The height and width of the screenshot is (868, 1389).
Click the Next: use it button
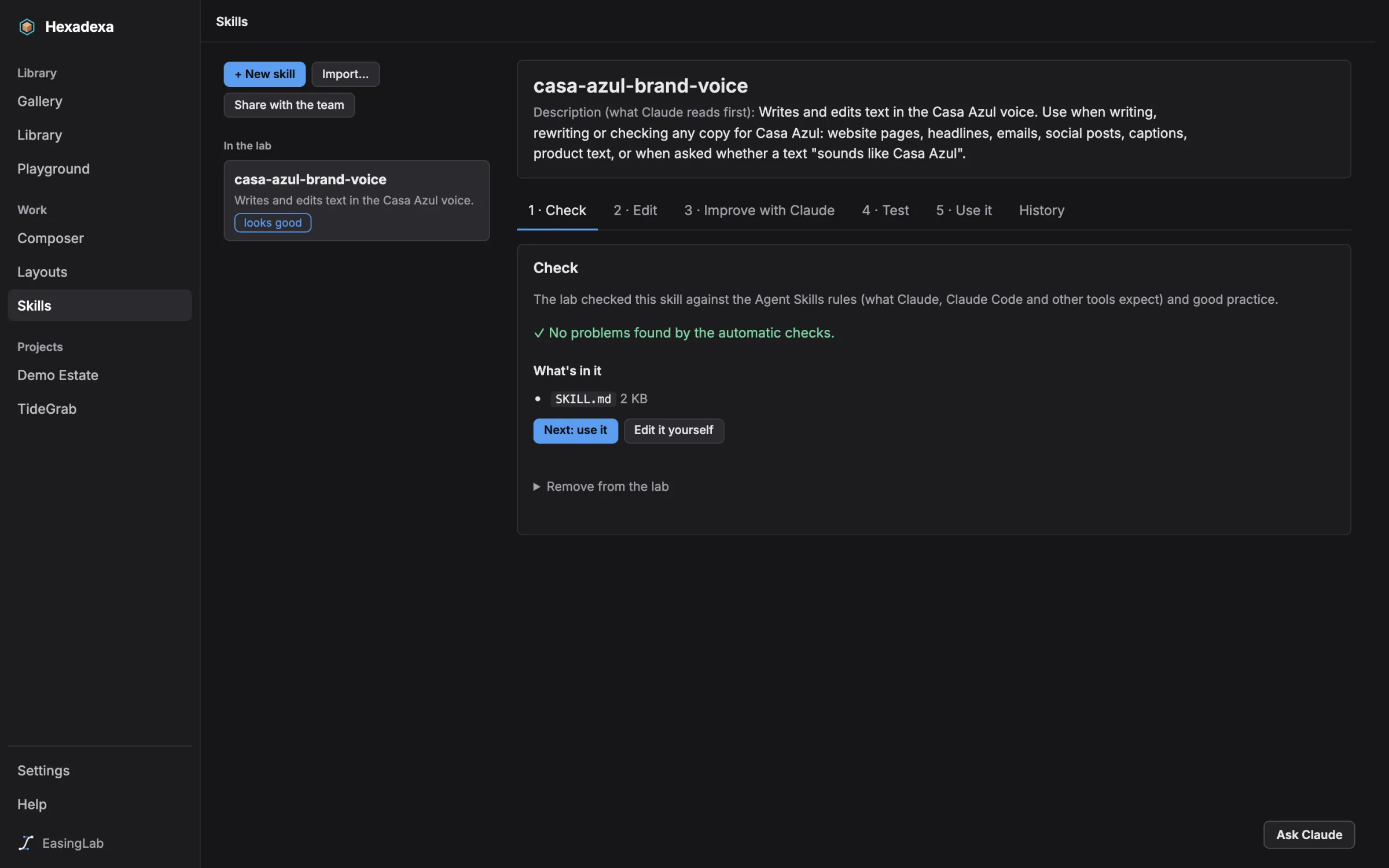pyautogui.click(x=575, y=431)
